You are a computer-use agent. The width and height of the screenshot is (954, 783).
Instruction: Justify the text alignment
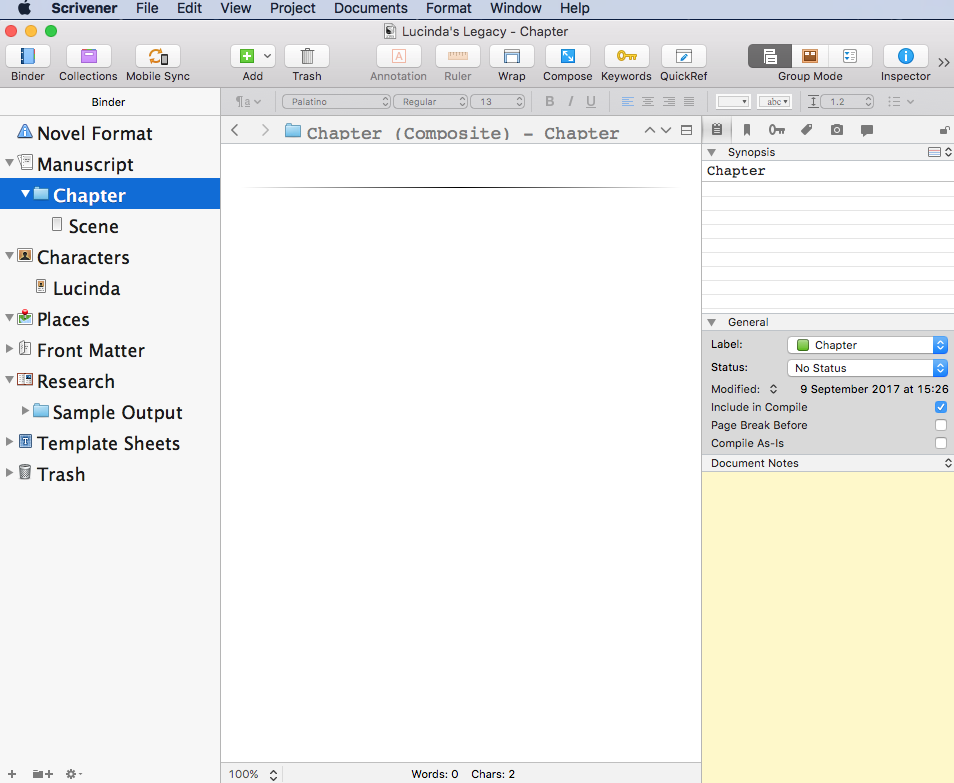click(x=689, y=102)
